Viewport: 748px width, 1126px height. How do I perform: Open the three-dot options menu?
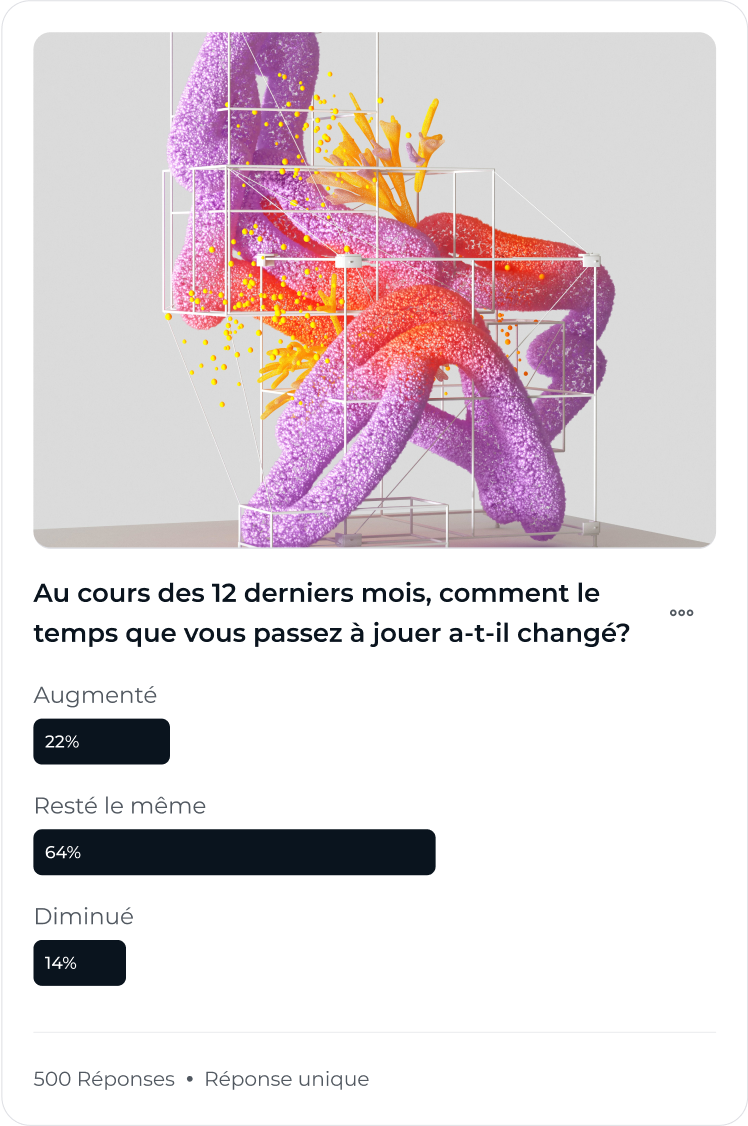point(681,613)
